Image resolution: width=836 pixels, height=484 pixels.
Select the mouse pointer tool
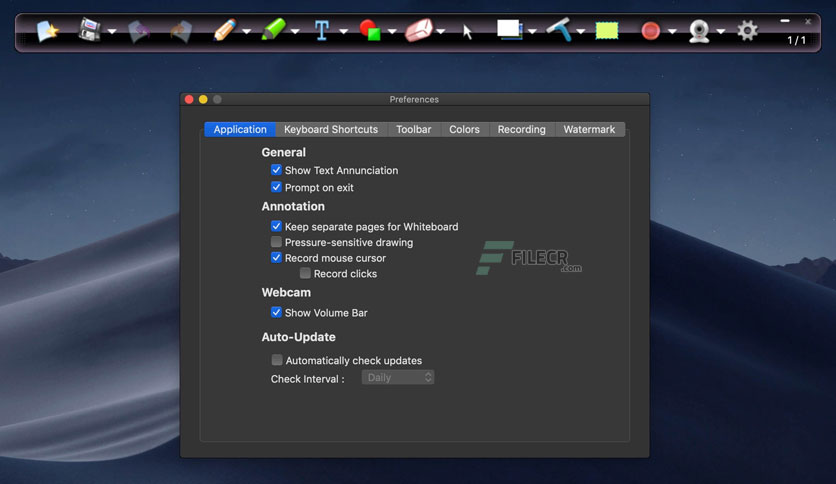coord(468,32)
